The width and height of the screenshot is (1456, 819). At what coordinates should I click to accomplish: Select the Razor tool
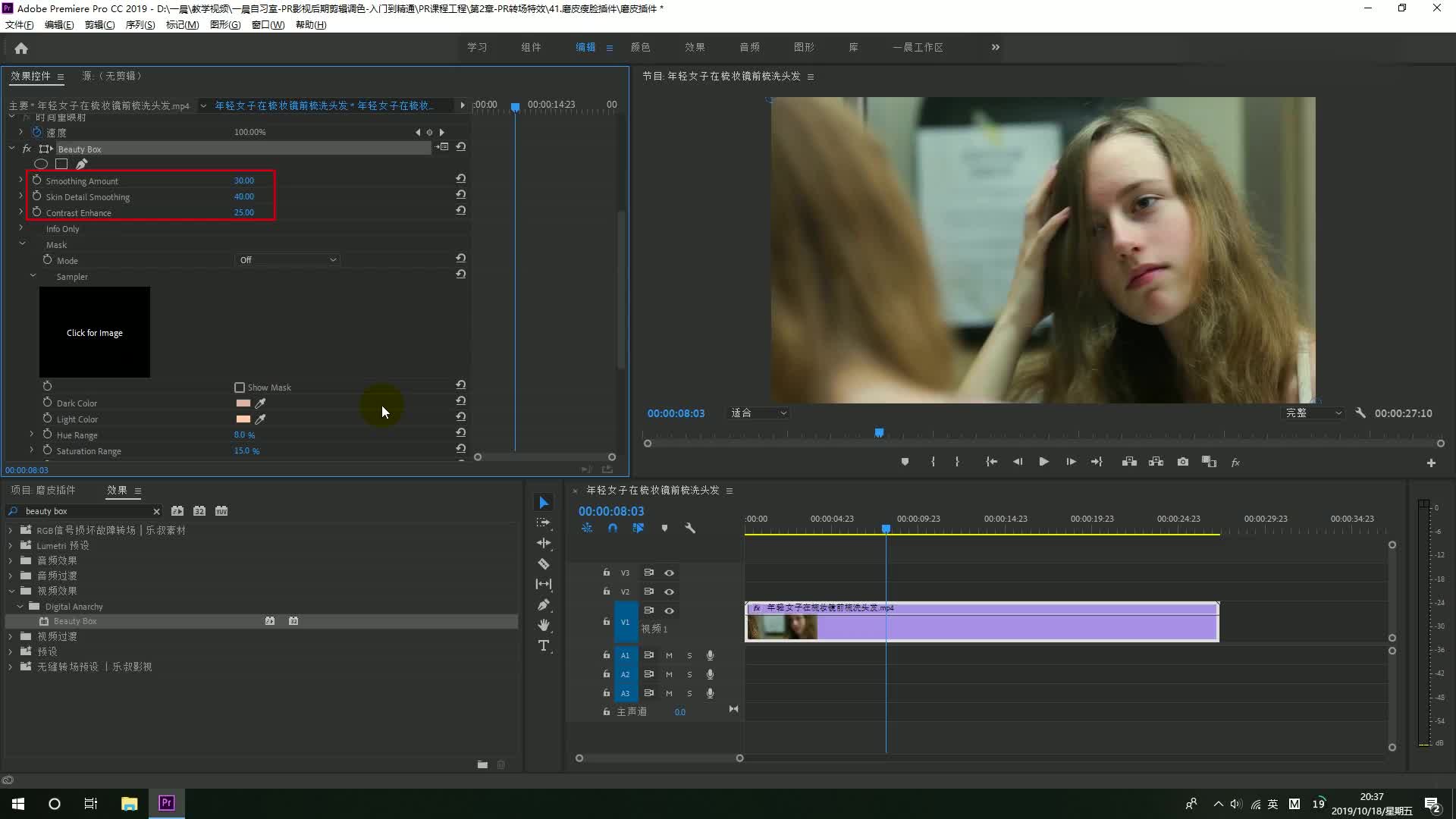544,563
